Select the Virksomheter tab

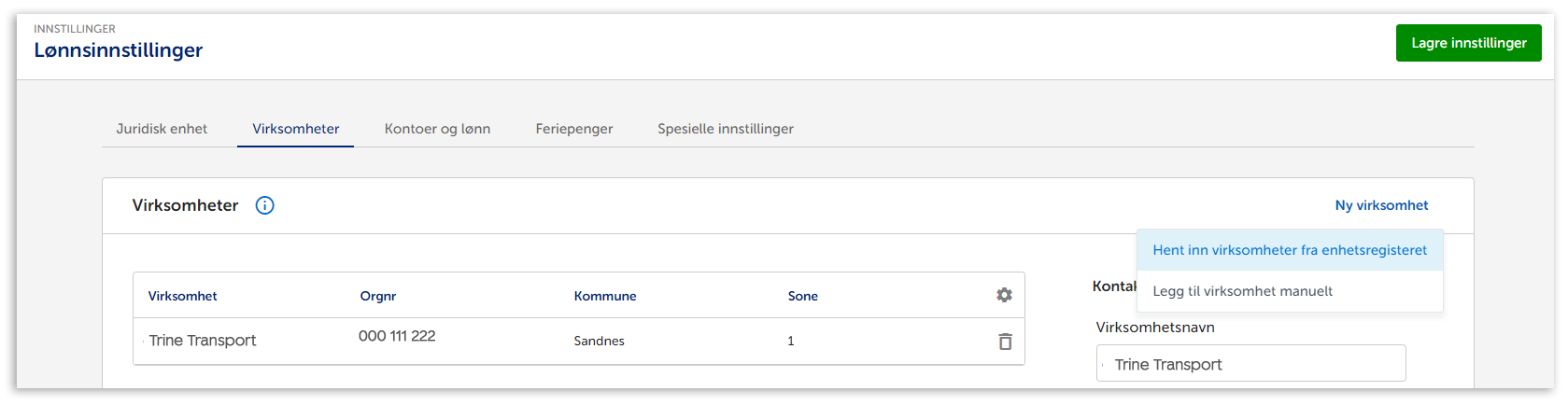[x=295, y=129]
